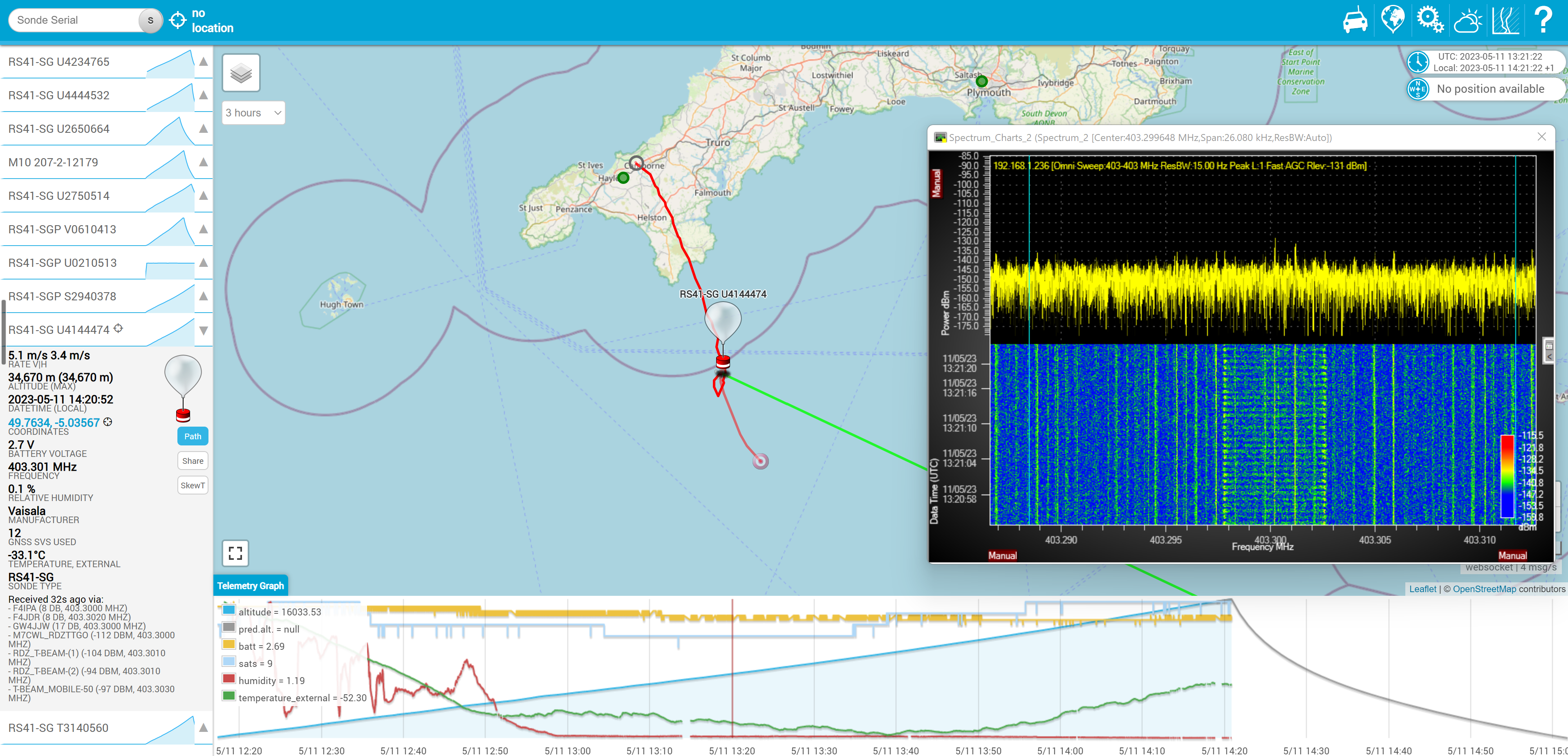The image size is (1568, 756).
Task: Click the No position available status
Action: click(1490, 89)
